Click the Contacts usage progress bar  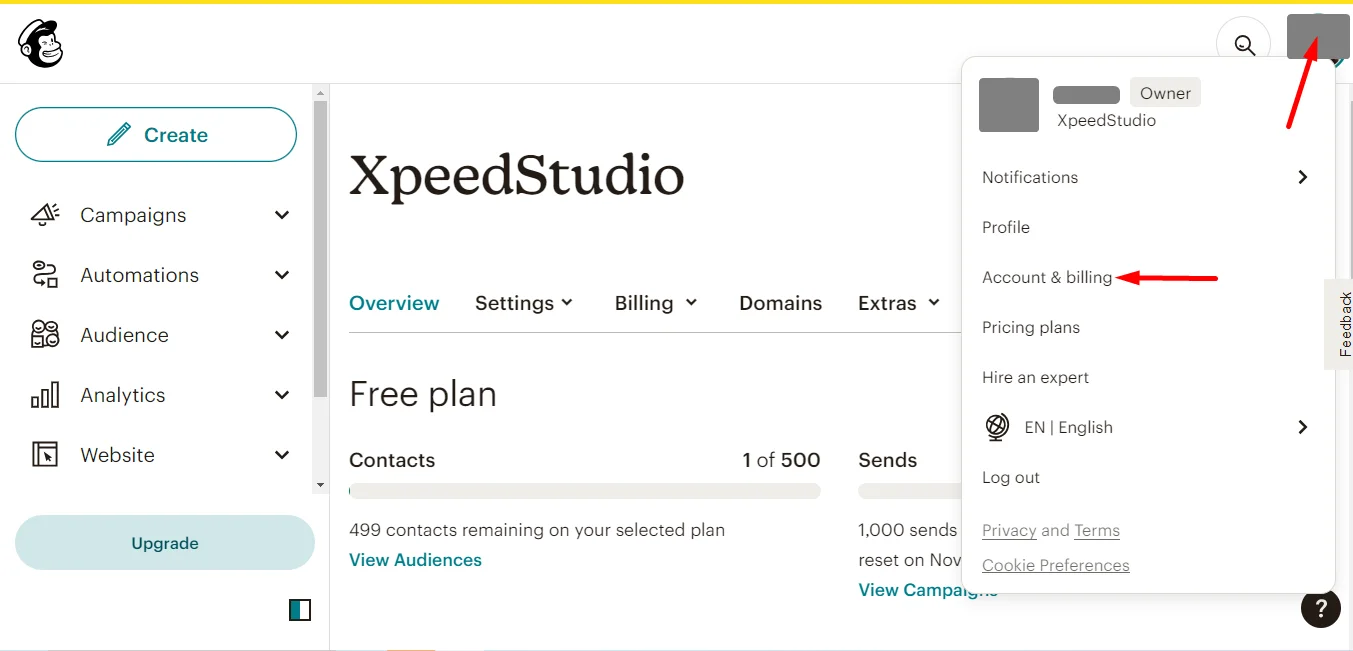(585, 491)
